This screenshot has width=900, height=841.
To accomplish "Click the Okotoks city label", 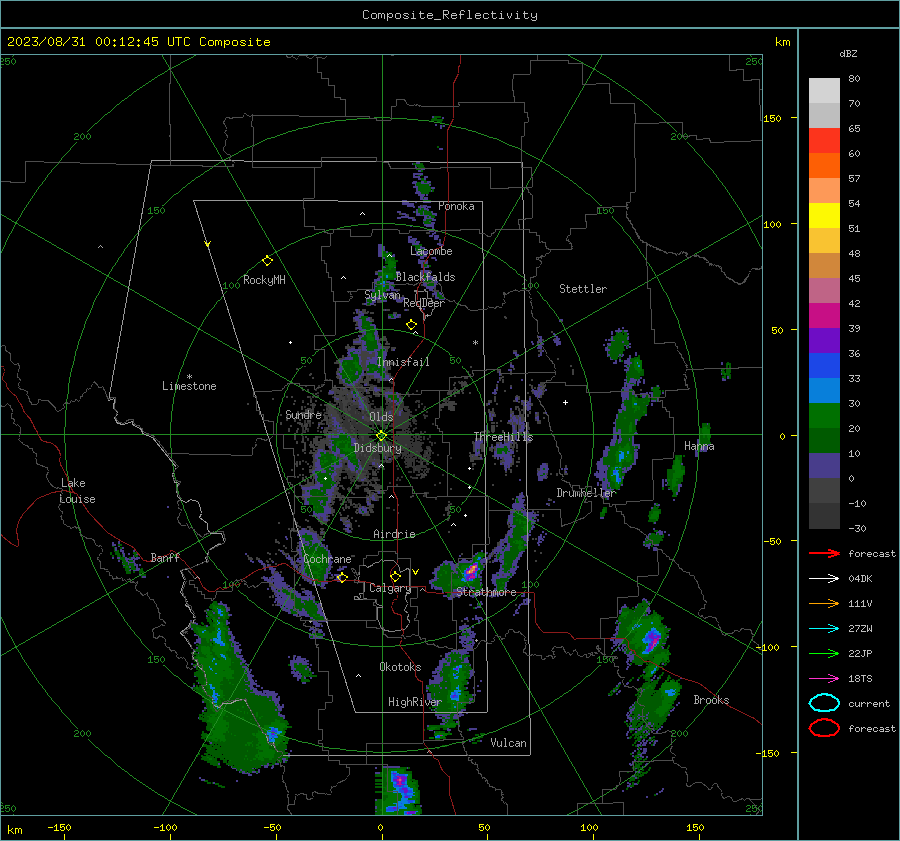I will point(400,667).
